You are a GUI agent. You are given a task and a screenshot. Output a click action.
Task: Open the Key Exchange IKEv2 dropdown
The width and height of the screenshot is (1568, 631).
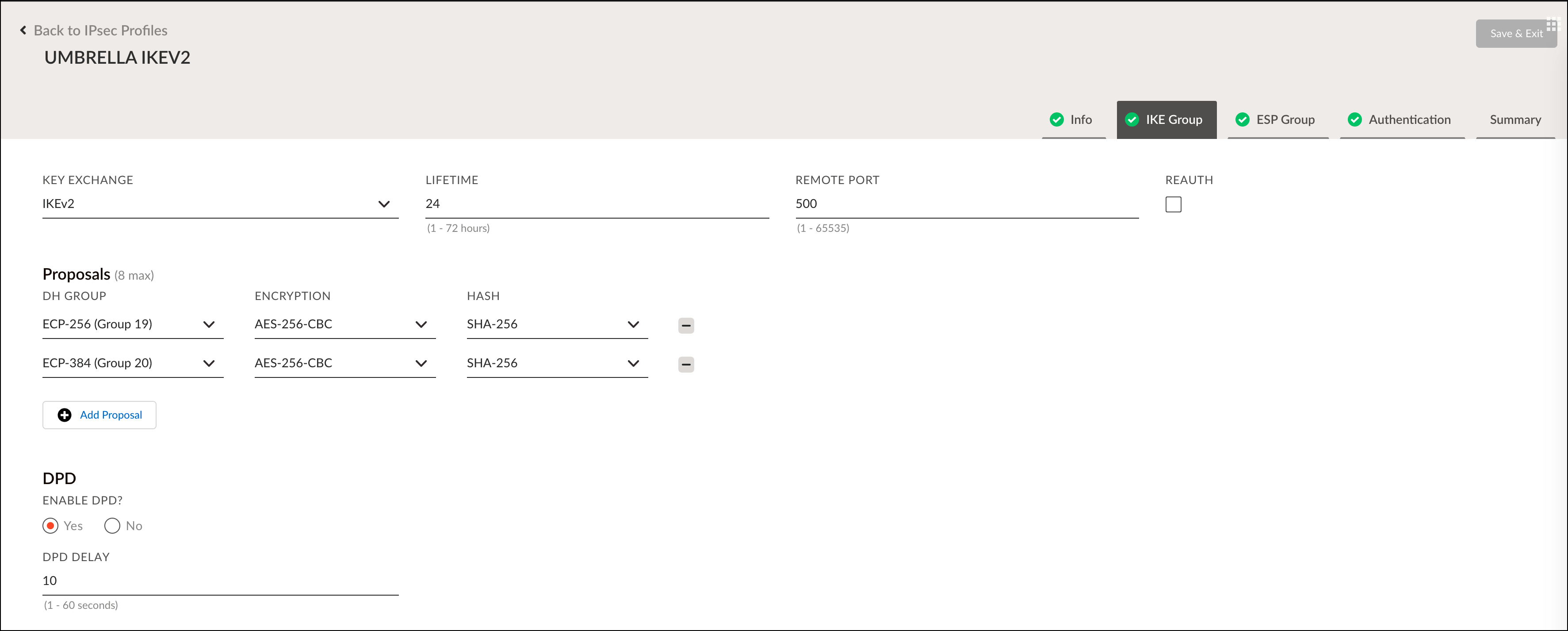tap(220, 204)
